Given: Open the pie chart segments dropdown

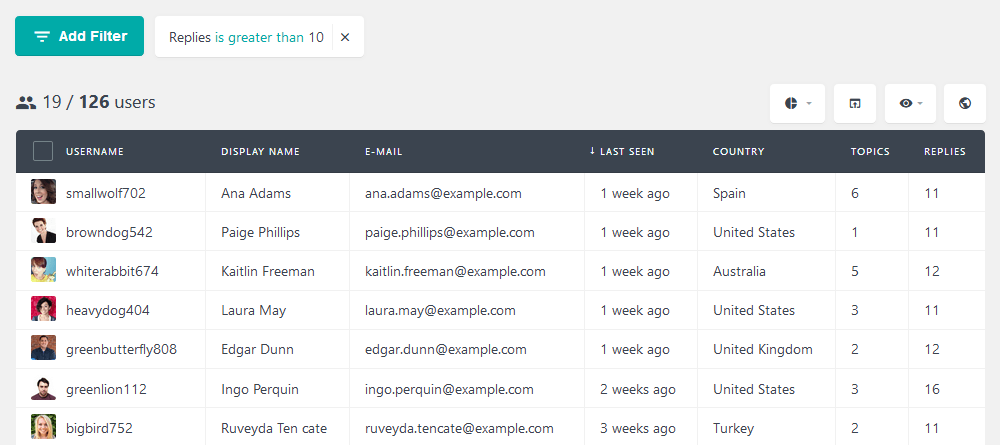Looking at the screenshot, I should pos(797,103).
